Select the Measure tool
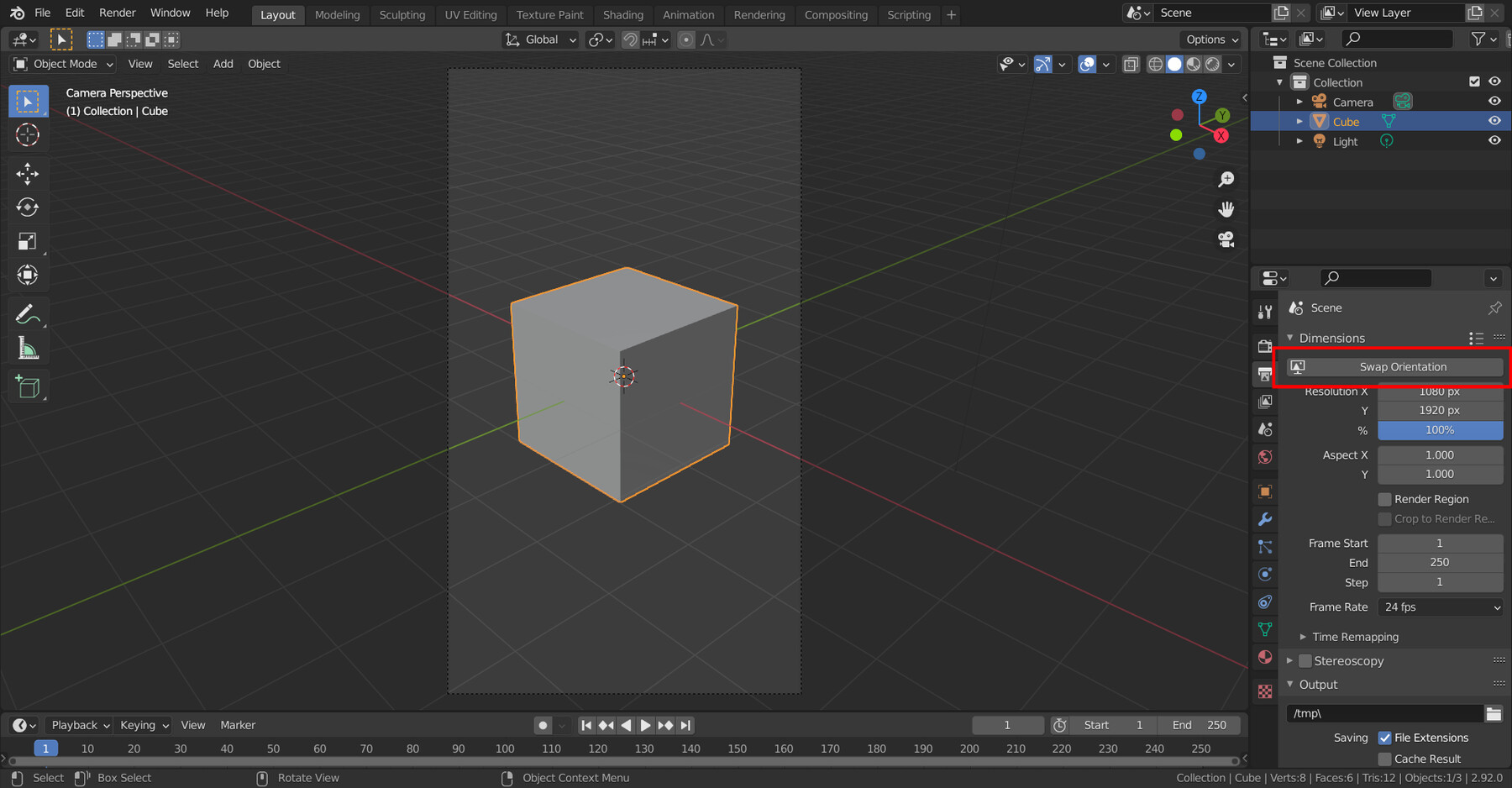This screenshot has height=788, width=1512. click(28, 348)
